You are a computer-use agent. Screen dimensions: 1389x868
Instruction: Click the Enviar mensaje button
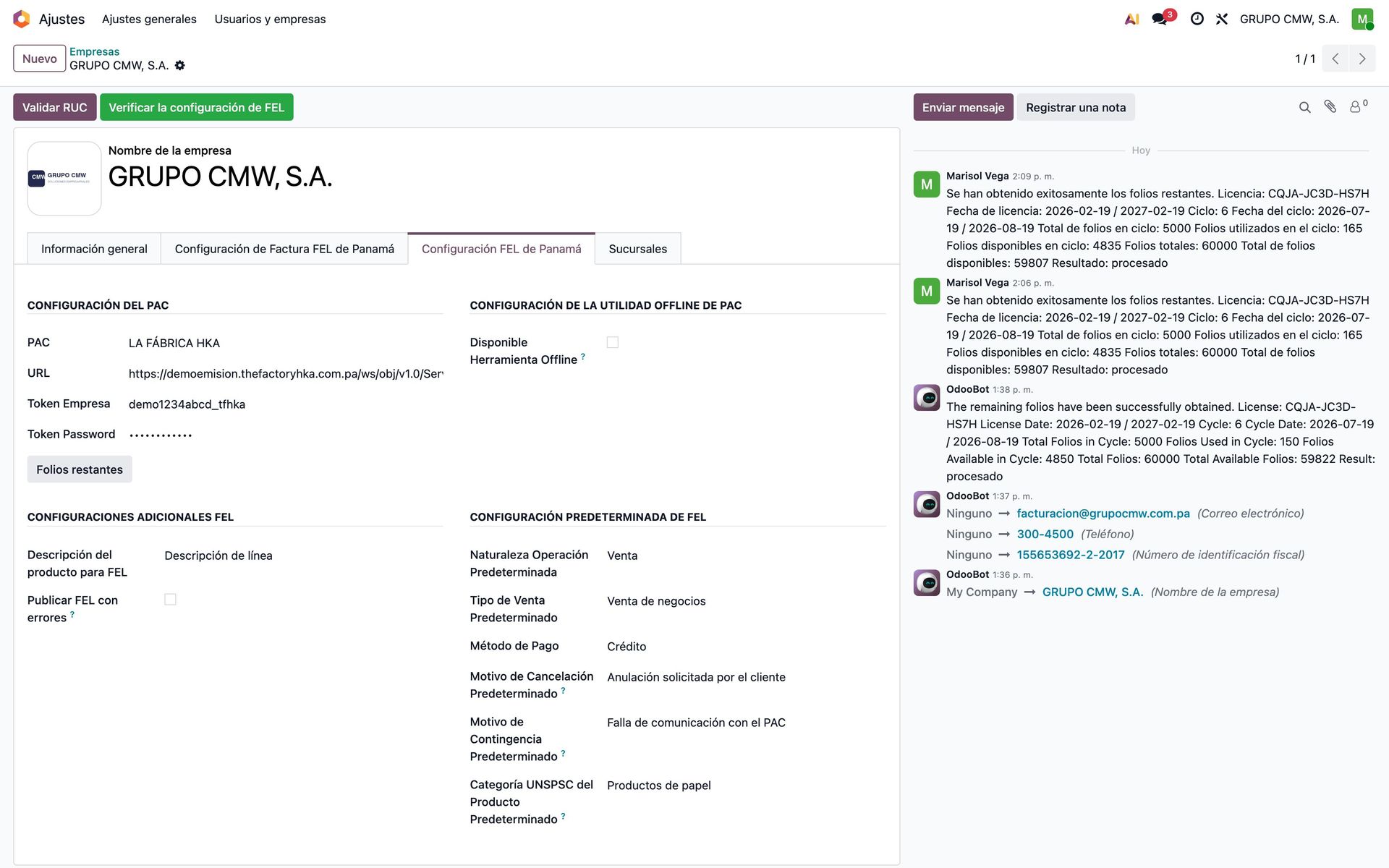click(963, 107)
